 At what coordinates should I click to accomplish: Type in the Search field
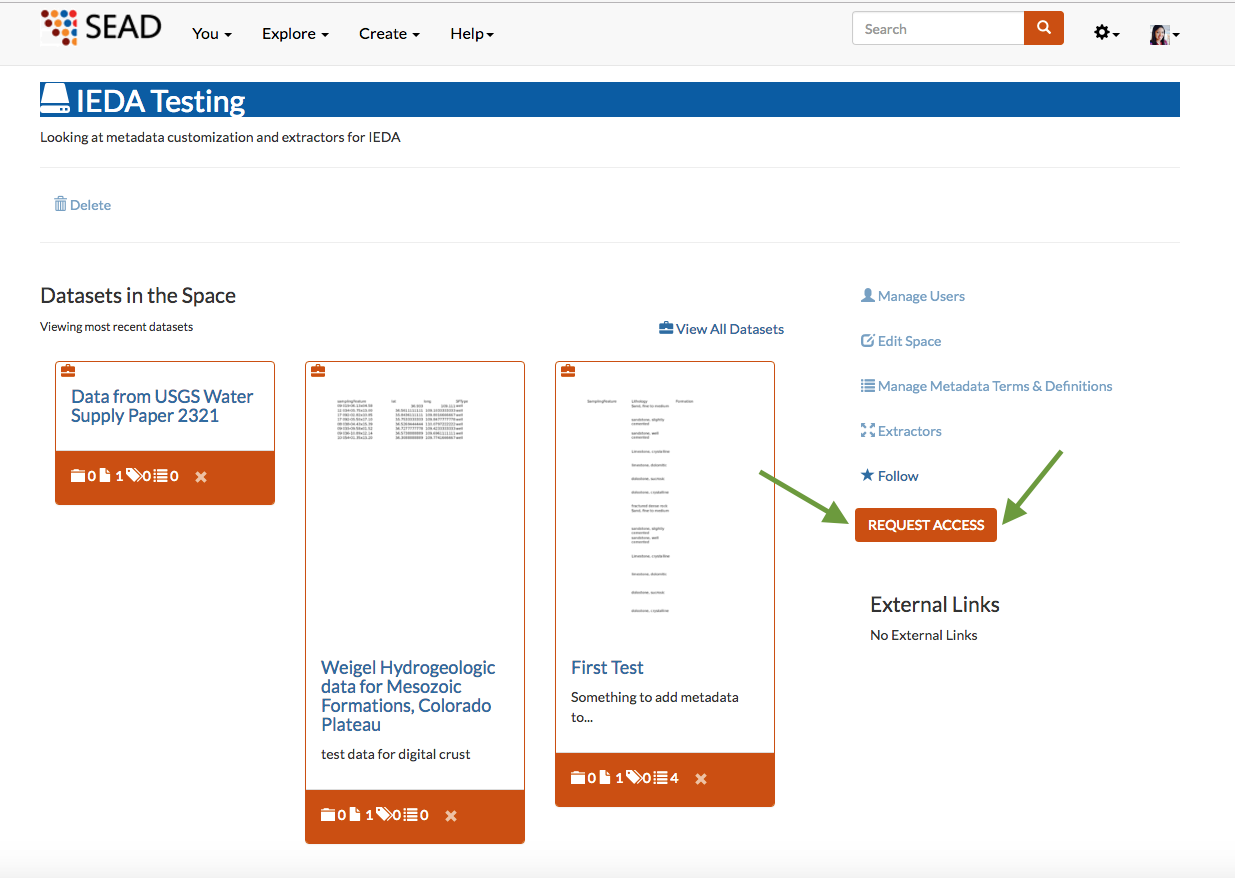tap(937, 29)
